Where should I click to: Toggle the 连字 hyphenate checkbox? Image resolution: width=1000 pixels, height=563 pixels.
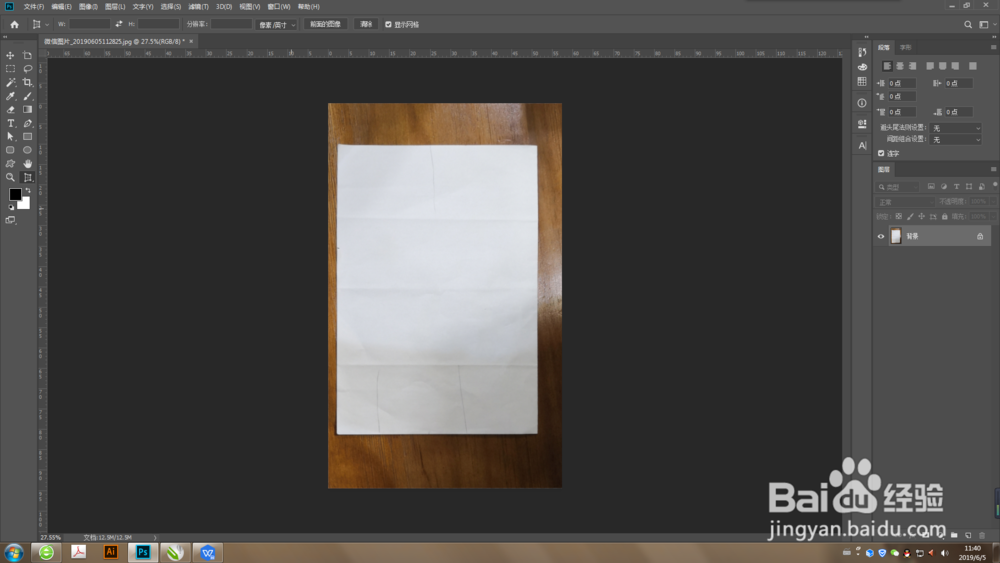coord(881,153)
